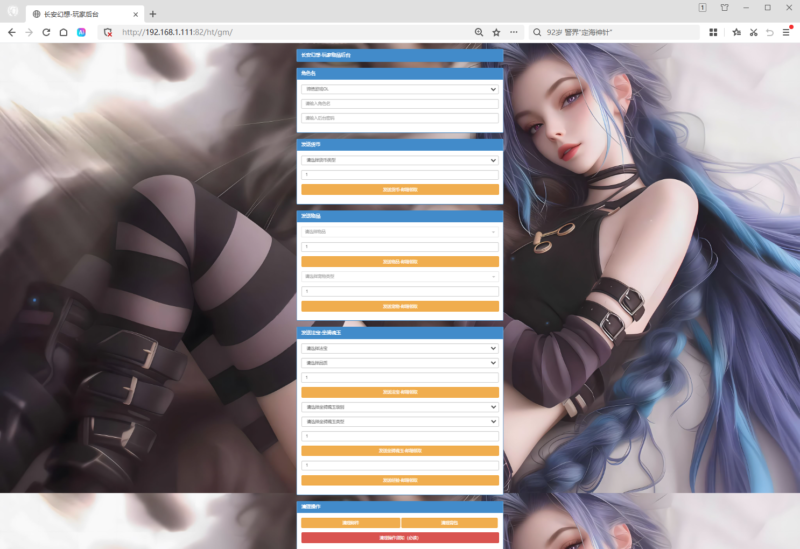Open a new tab with the plus button
The image size is (800, 549).
[x=153, y=14]
